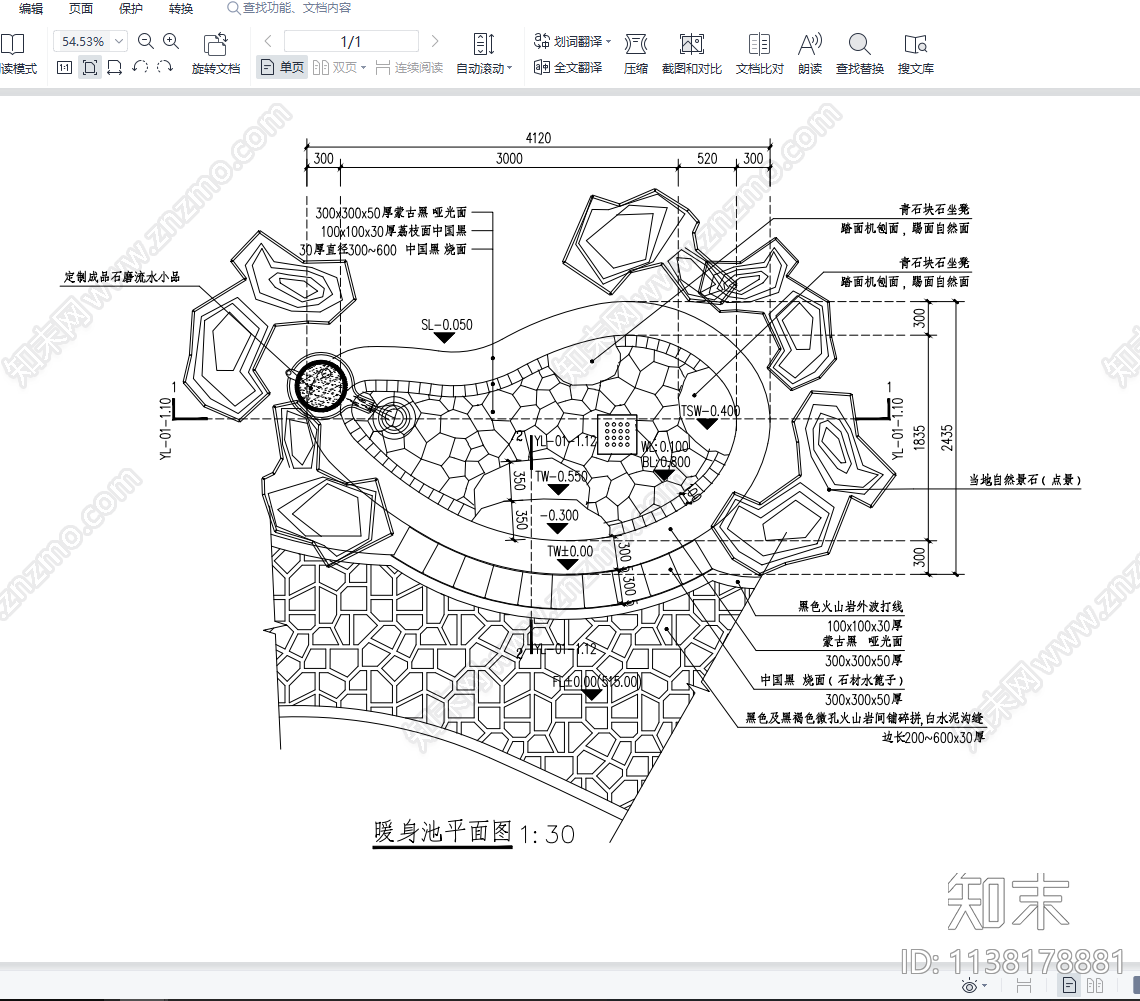Click the zoom in magnifier icon
The image size is (1140, 1001).
pos(171,41)
